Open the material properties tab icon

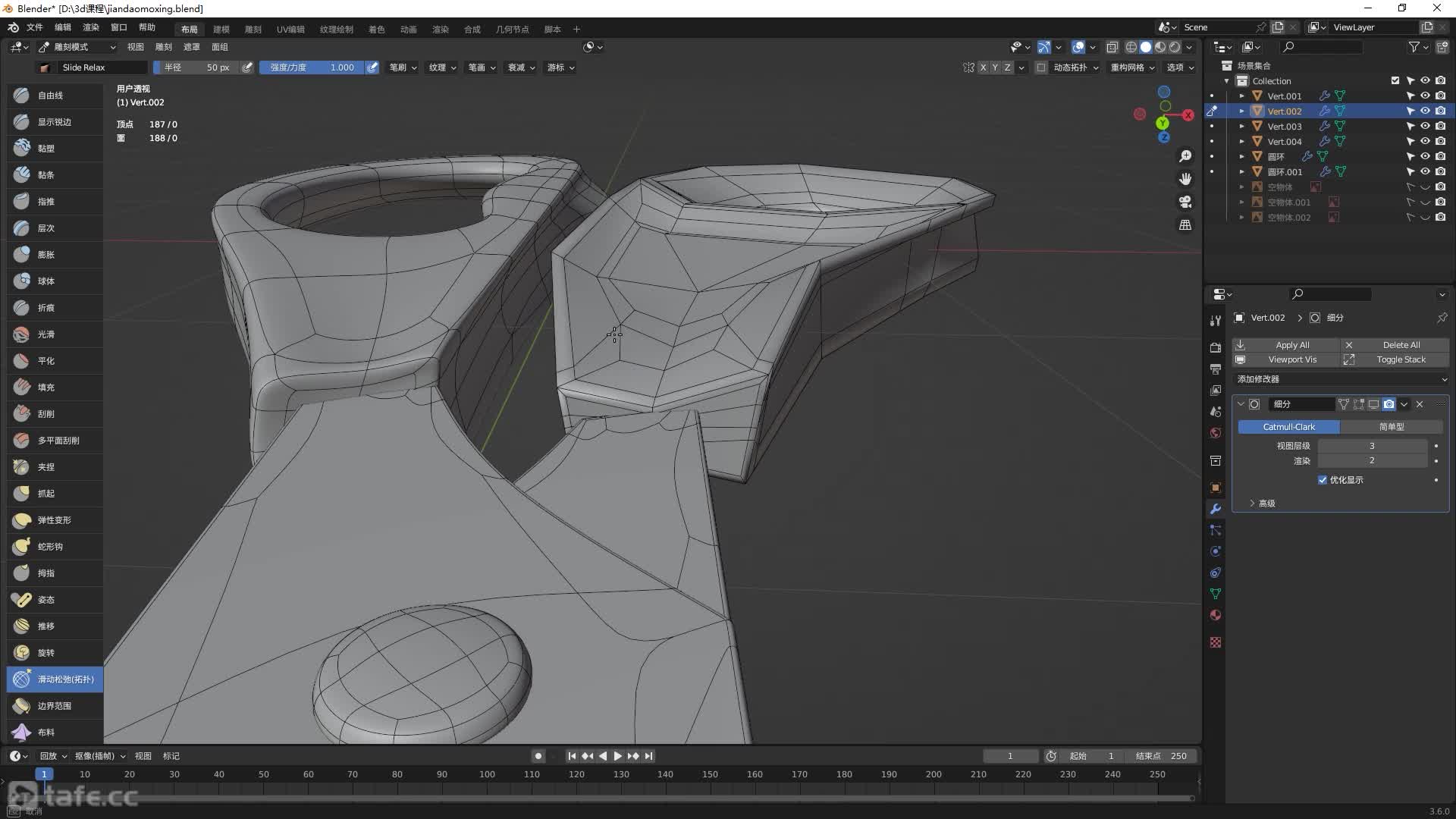pos(1216,615)
